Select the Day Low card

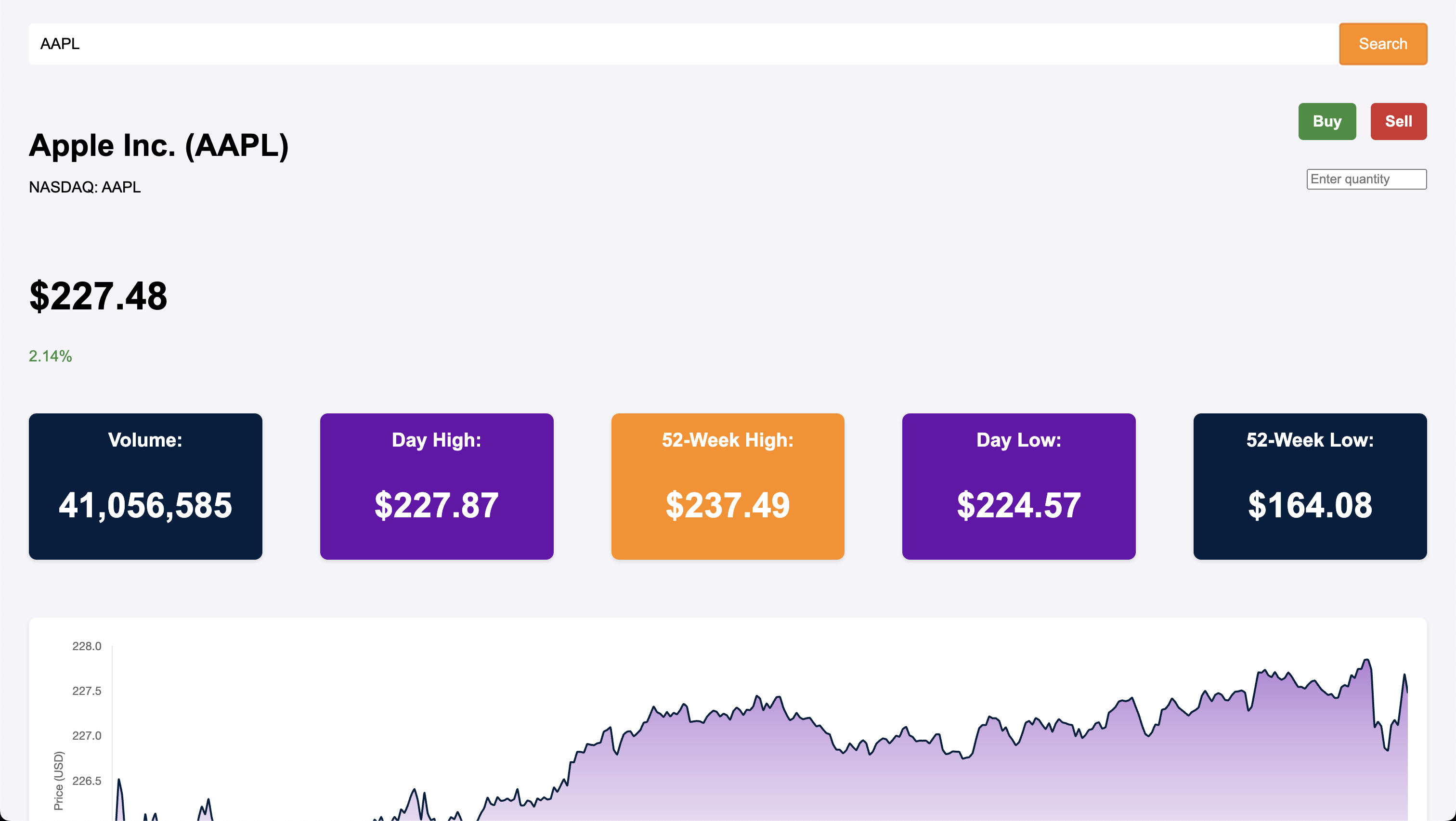pyautogui.click(x=1018, y=487)
